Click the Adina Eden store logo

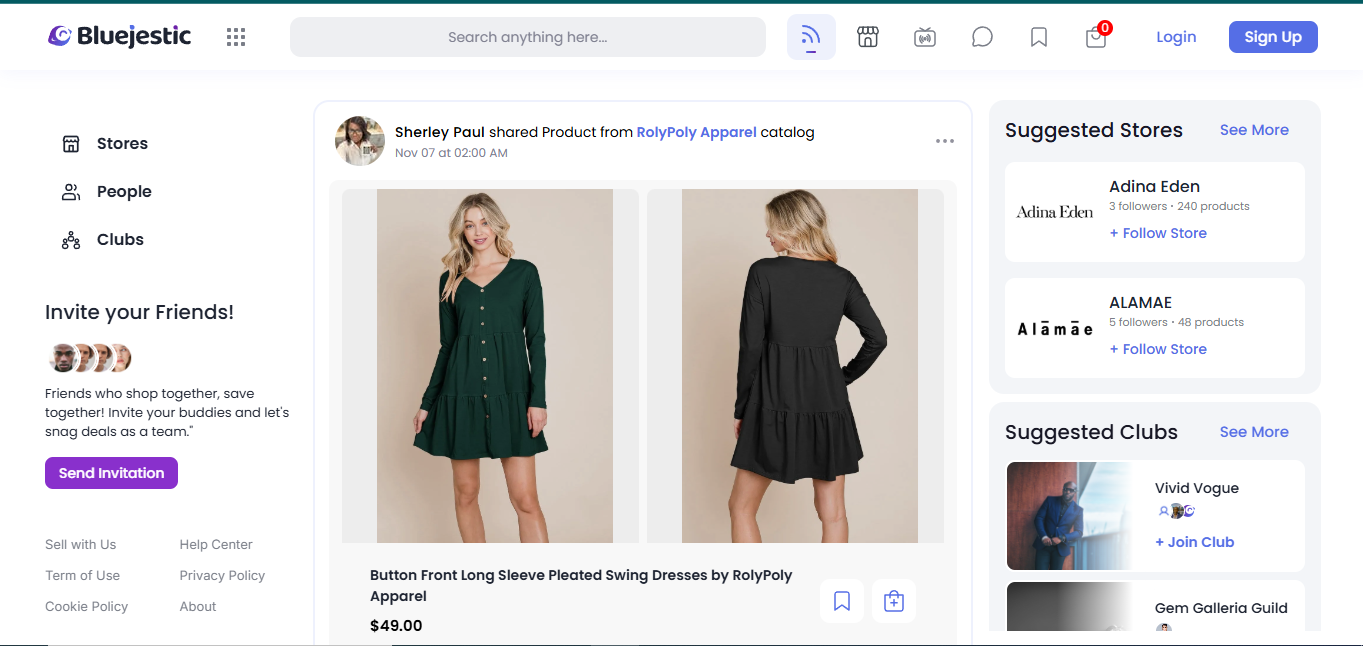(1055, 212)
